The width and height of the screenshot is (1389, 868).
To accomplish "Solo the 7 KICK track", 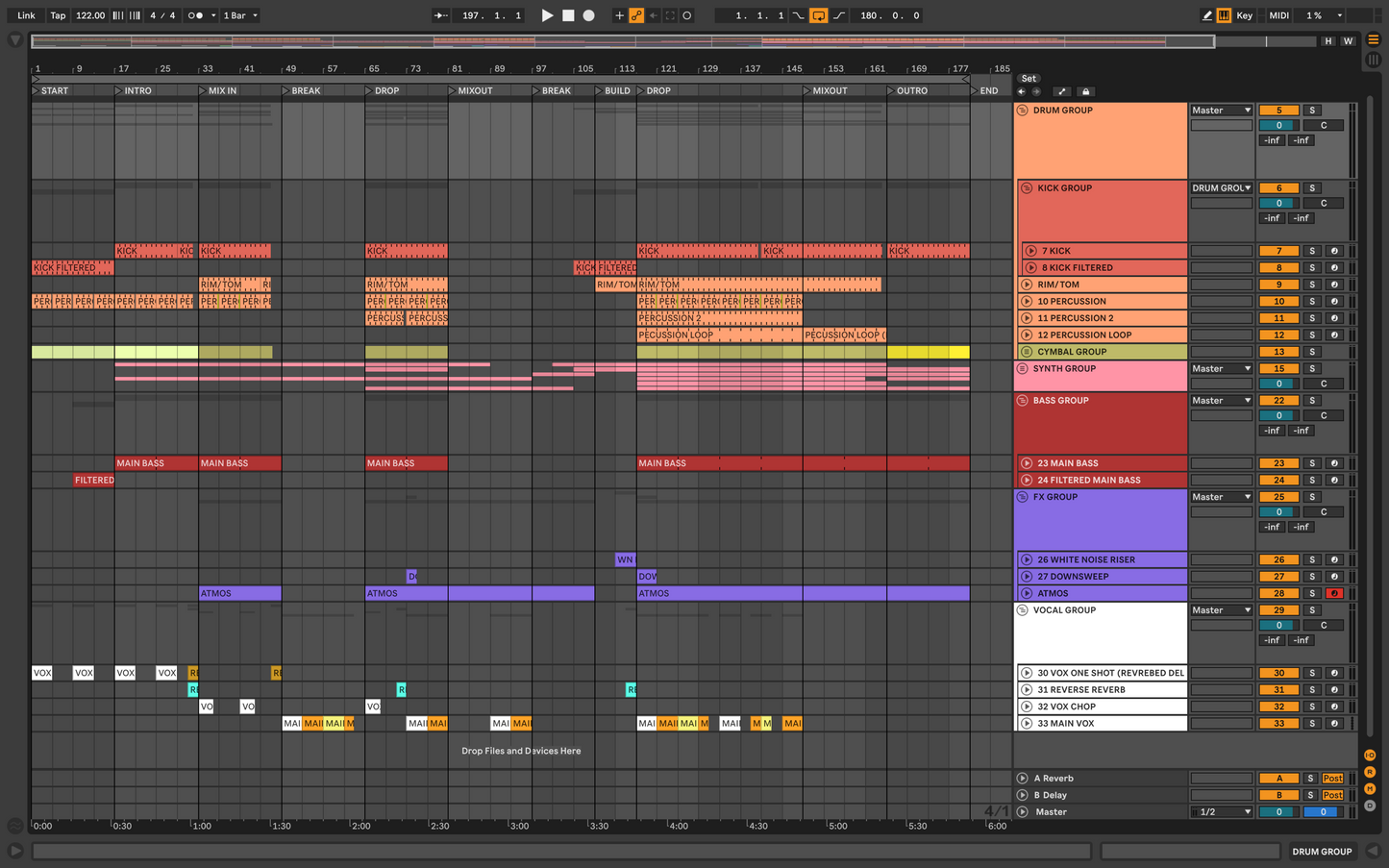I will pos(1311,251).
